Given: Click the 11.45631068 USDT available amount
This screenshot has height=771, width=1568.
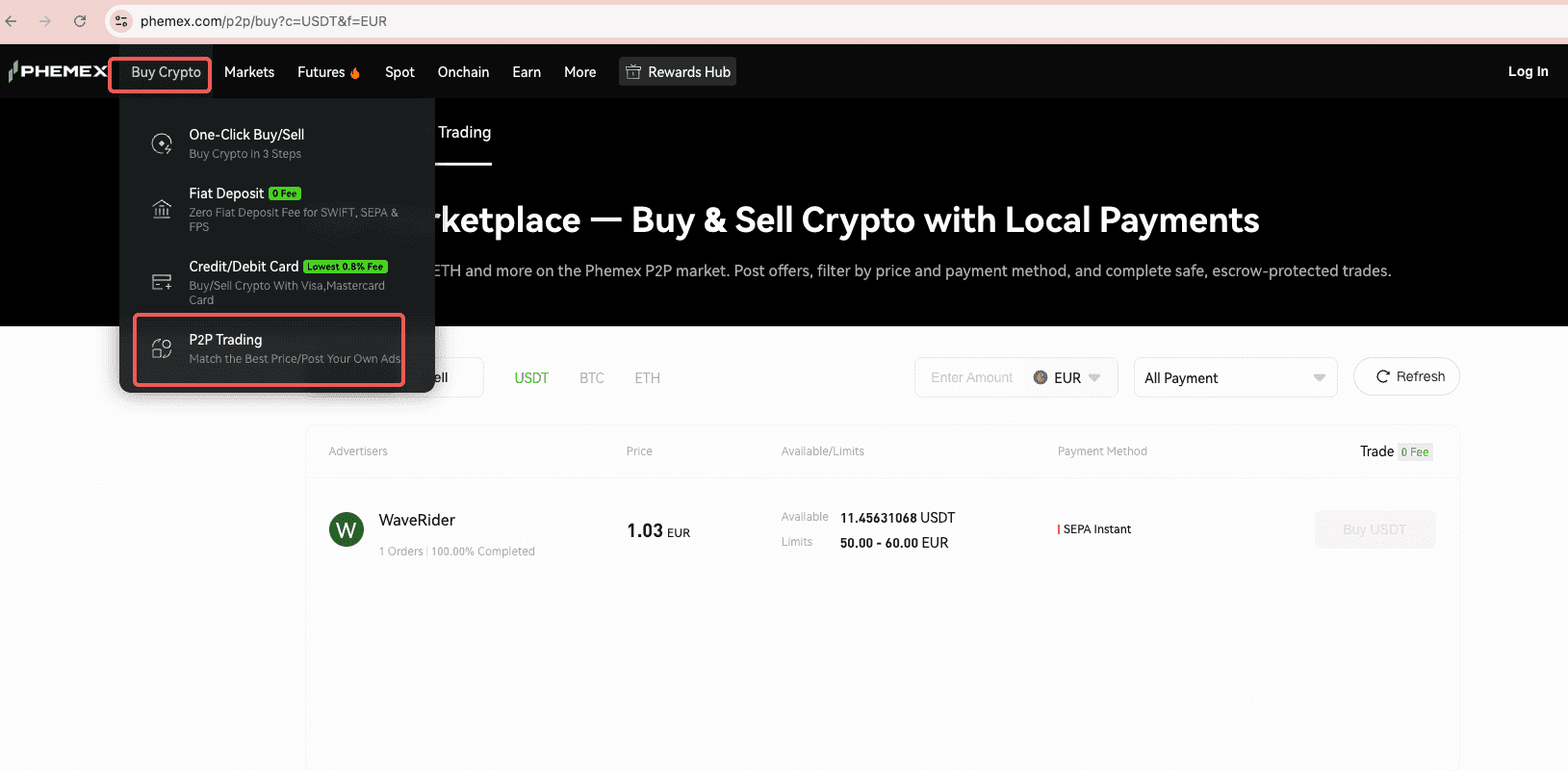Looking at the screenshot, I should (x=897, y=518).
